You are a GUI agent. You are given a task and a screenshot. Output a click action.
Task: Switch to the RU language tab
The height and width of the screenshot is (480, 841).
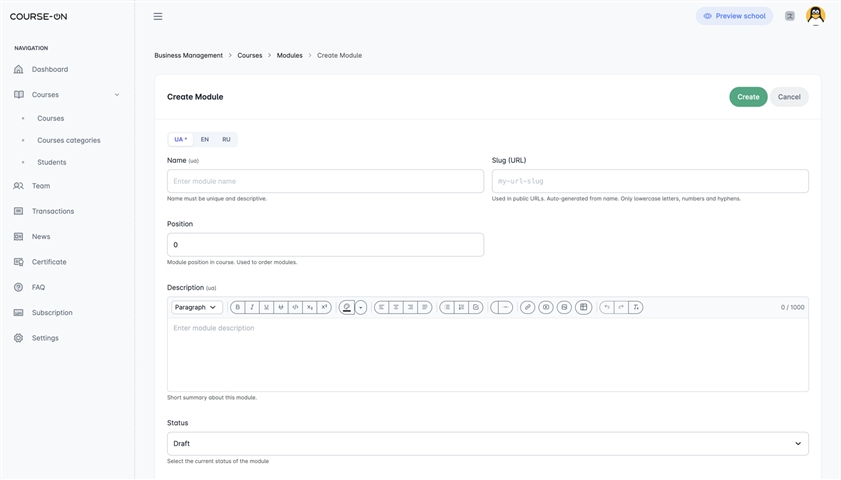tap(226, 139)
